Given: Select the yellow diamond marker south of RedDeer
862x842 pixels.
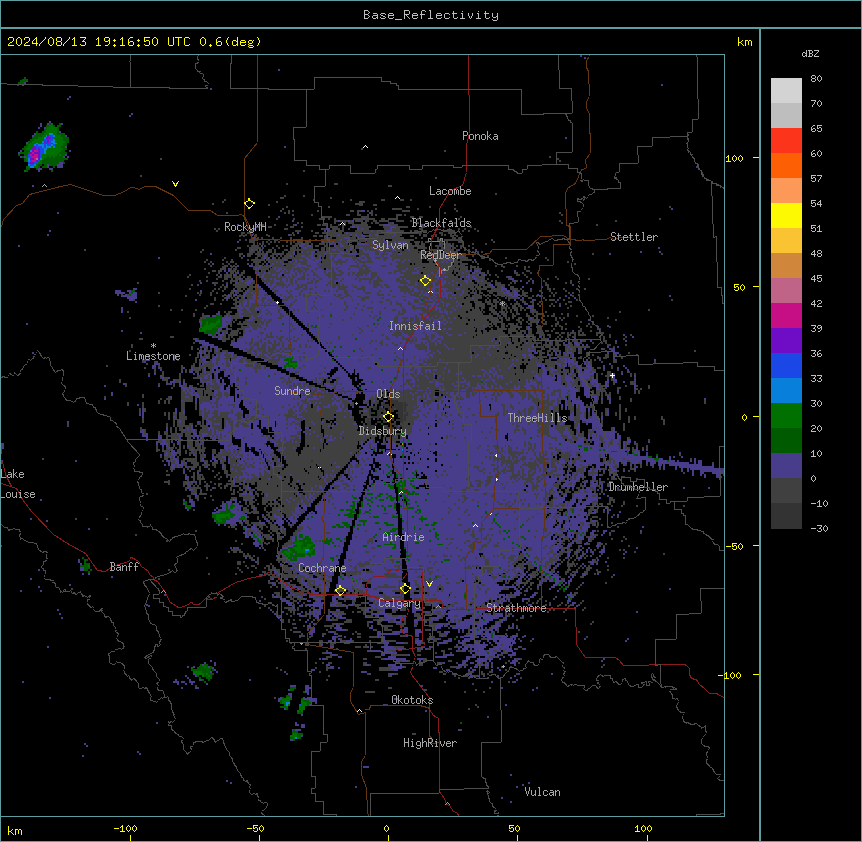Looking at the screenshot, I should pos(425,281).
